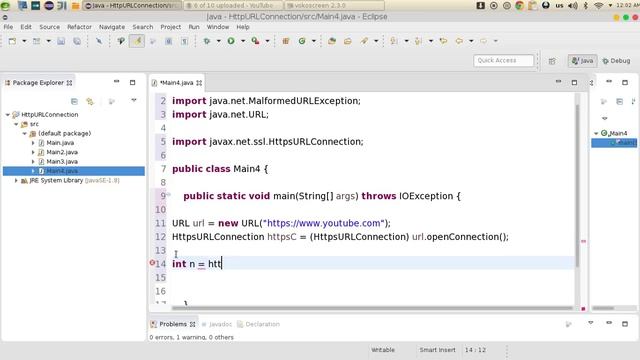640x360 pixels.
Task: Open the Debug configurations dropdown arrow
Action: point(218,41)
